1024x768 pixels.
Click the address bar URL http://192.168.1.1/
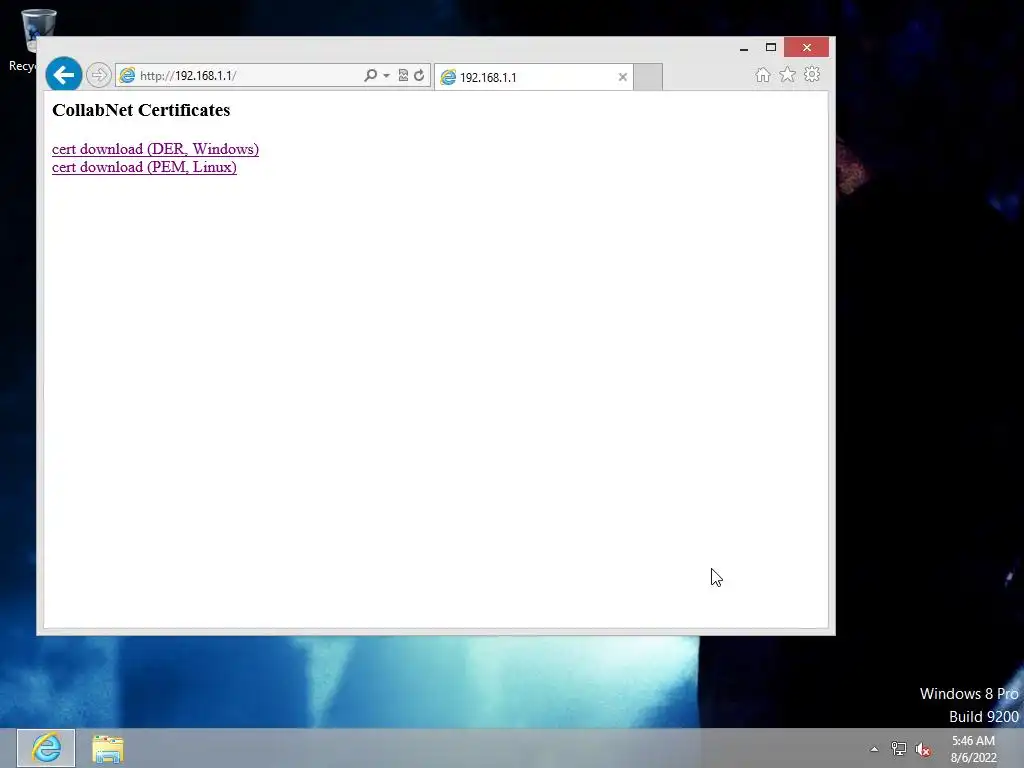coord(188,76)
